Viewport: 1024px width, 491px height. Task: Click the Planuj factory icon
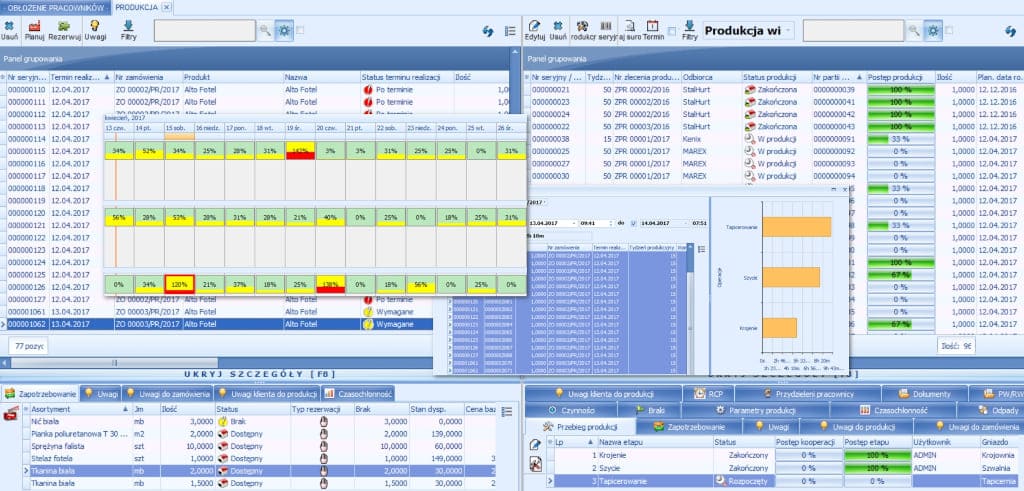pos(34,26)
